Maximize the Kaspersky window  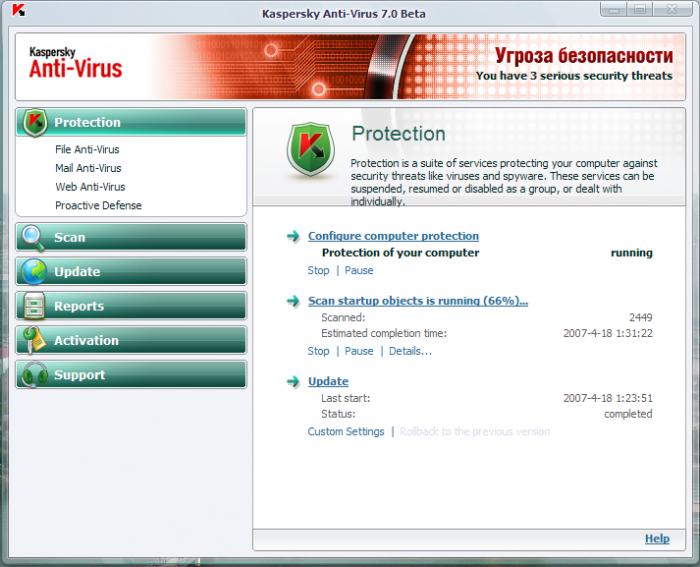640,9
